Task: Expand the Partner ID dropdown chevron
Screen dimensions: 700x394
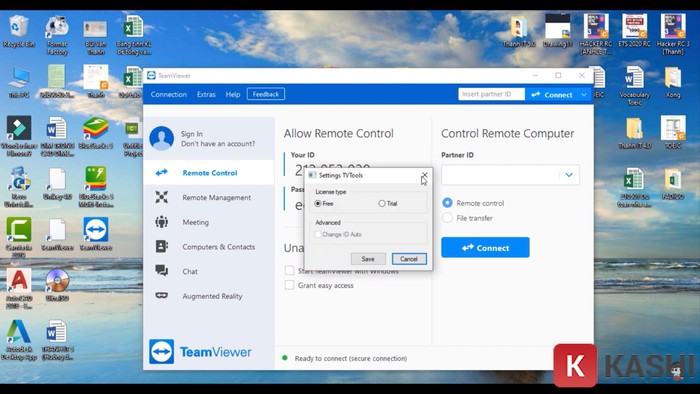Action: coord(569,175)
